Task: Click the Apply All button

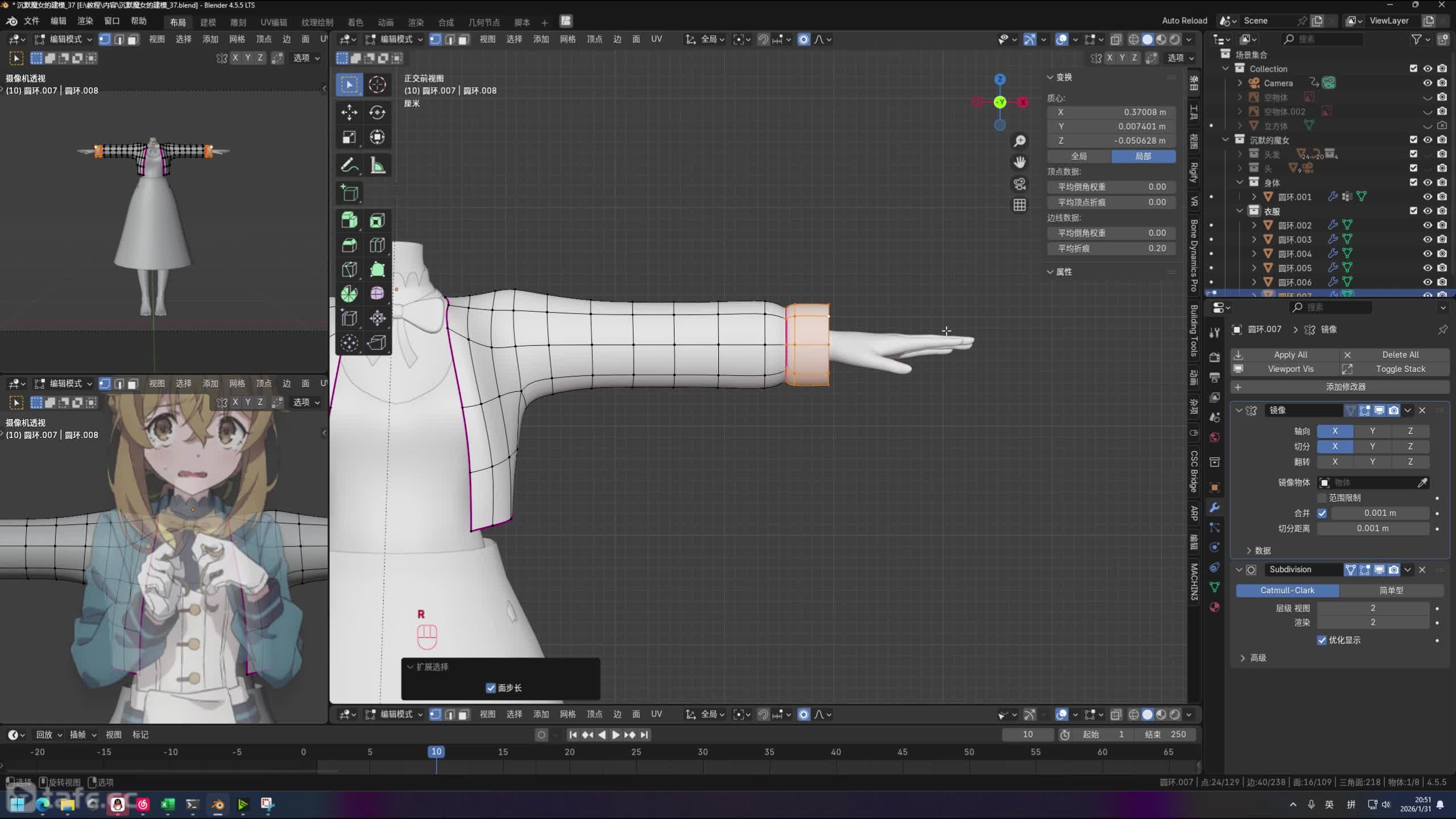Action: tap(1290, 354)
